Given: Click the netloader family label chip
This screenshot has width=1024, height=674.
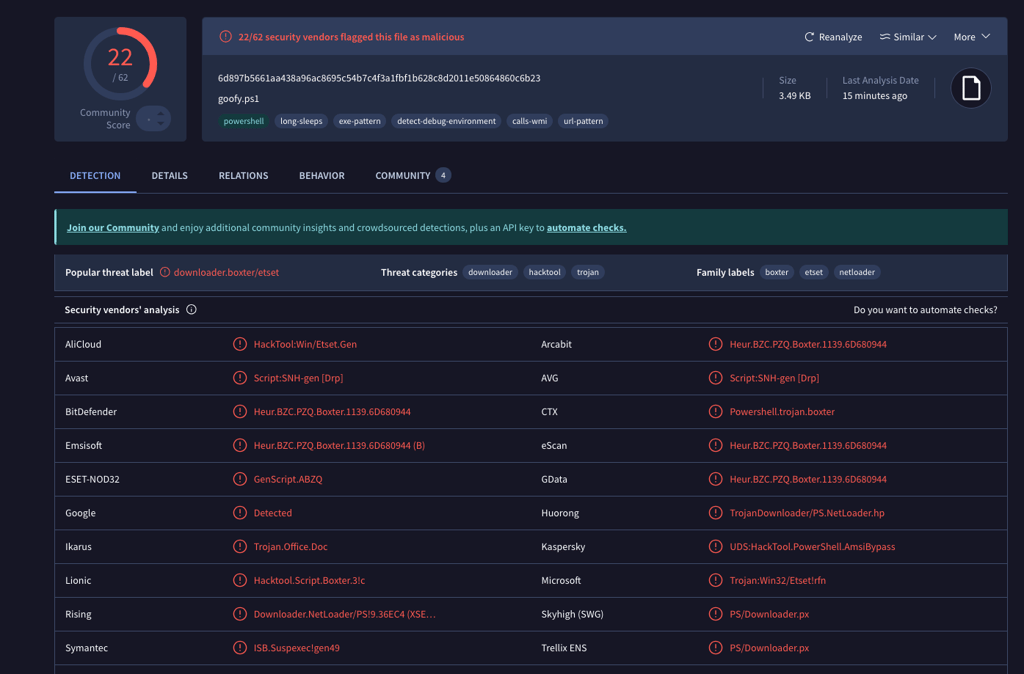Looking at the screenshot, I should [857, 272].
